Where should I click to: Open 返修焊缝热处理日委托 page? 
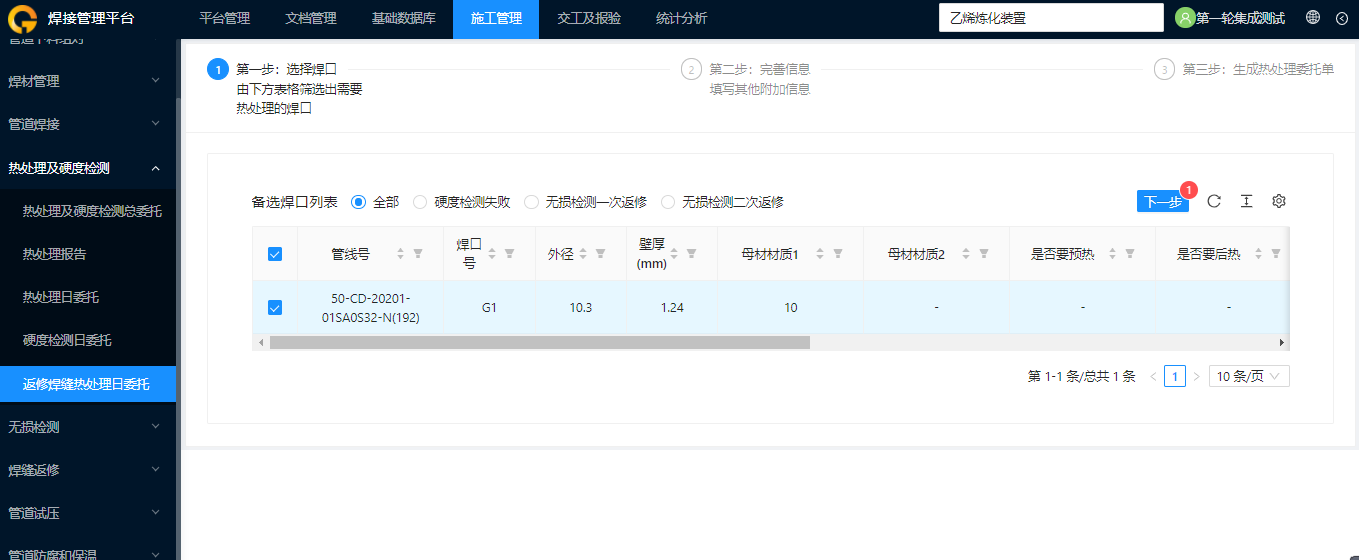pyautogui.click(x=88, y=383)
